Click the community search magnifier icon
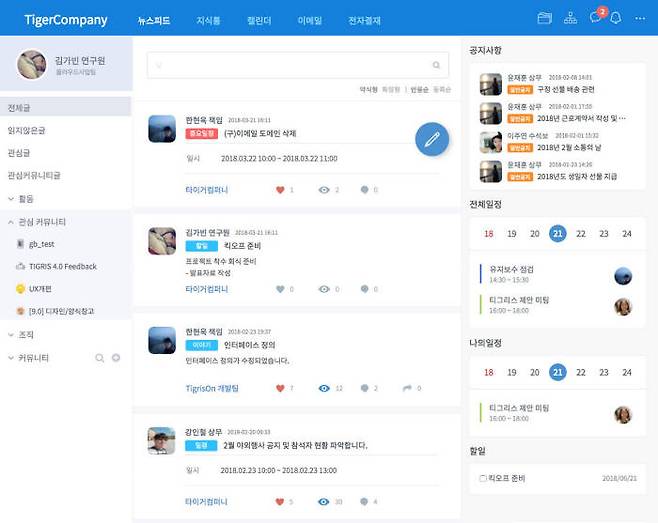The height and width of the screenshot is (523, 658). [x=99, y=358]
